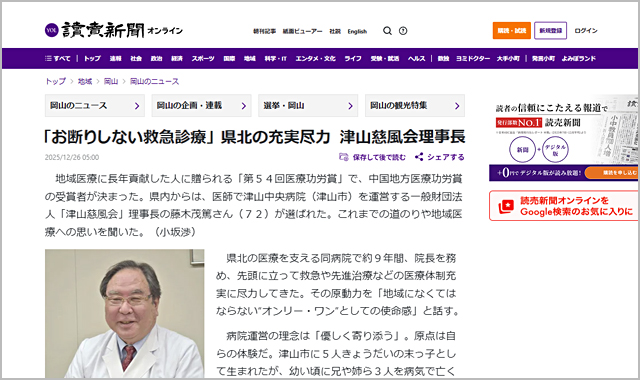This screenshot has width=640, height=380.
Task: Select 経済 in the navigation bar
Action: click(x=177, y=58)
